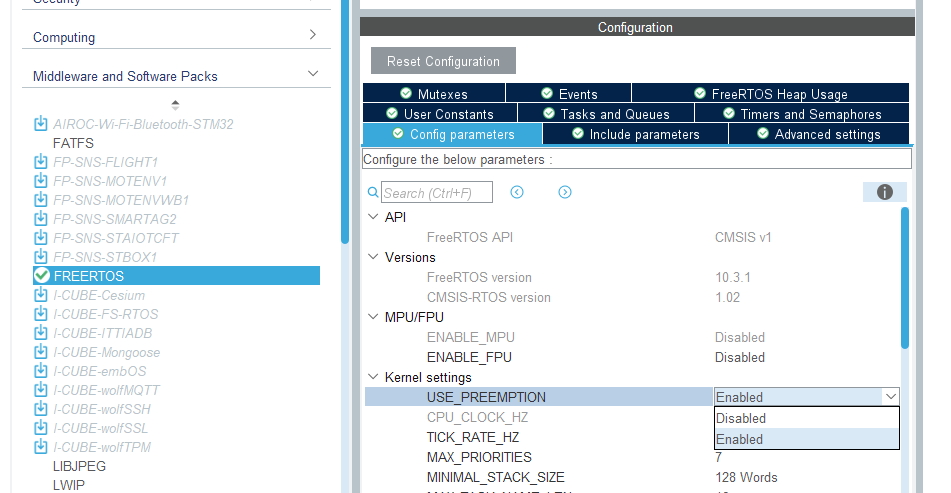Select the USE_PREEMPTION parameter label
The image size is (951, 493).
[486, 397]
